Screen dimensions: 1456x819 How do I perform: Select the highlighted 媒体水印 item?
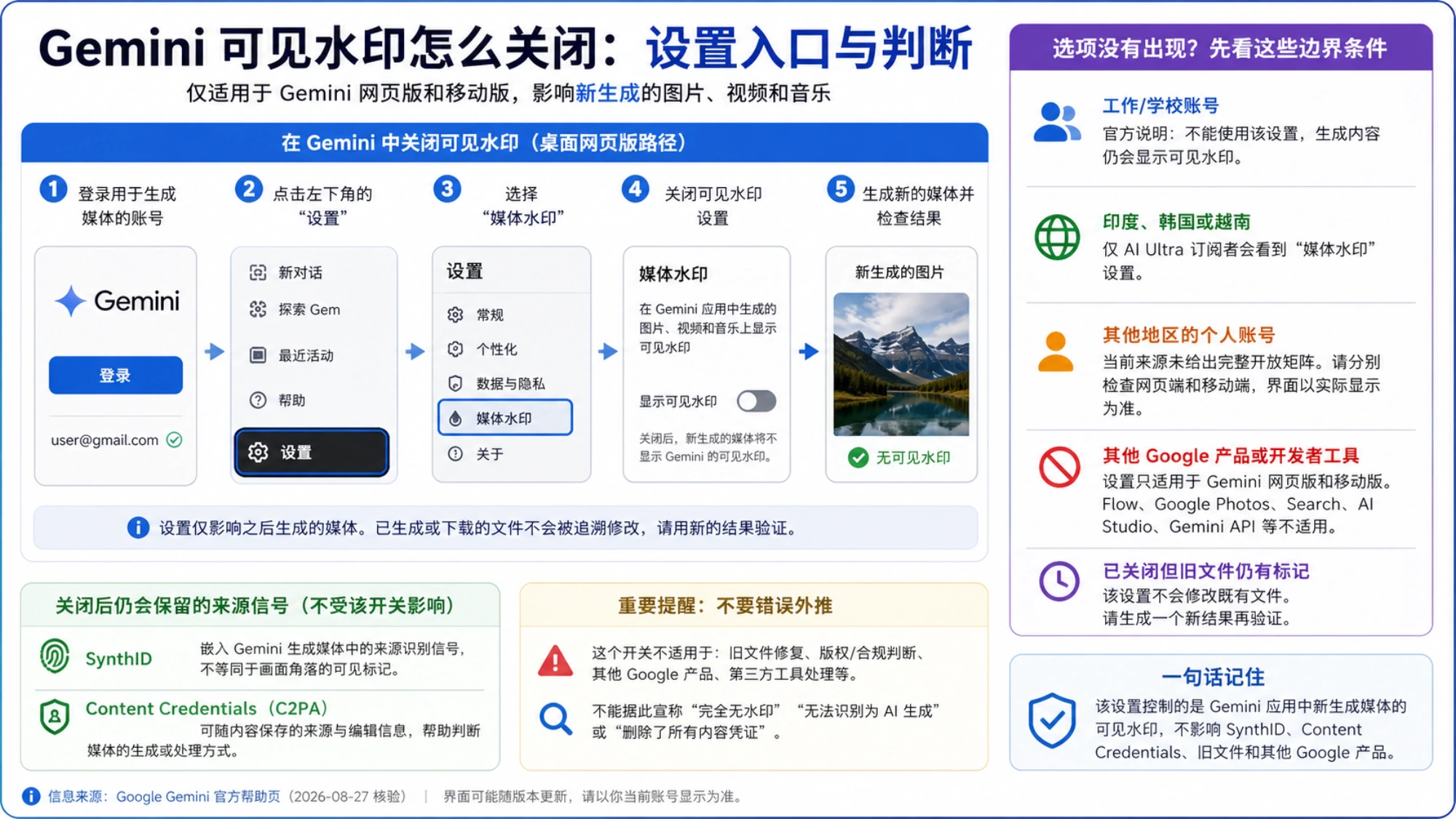(505, 418)
